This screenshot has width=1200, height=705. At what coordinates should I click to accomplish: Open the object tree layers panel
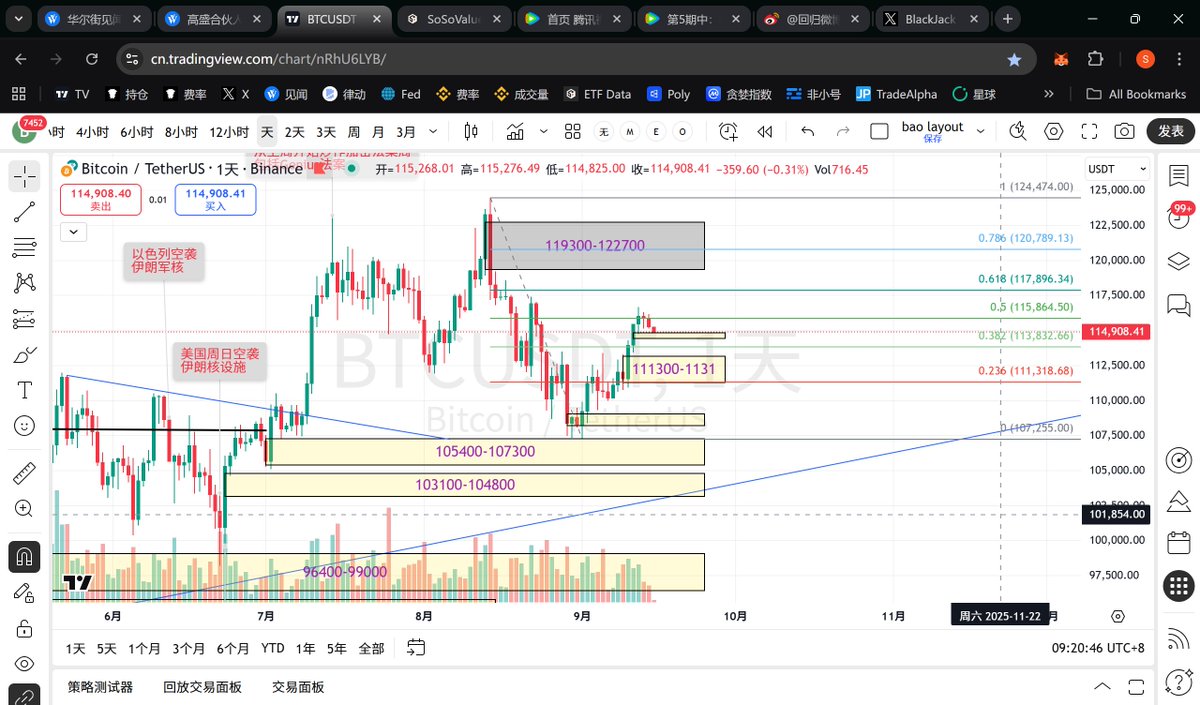tap(1178, 262)
